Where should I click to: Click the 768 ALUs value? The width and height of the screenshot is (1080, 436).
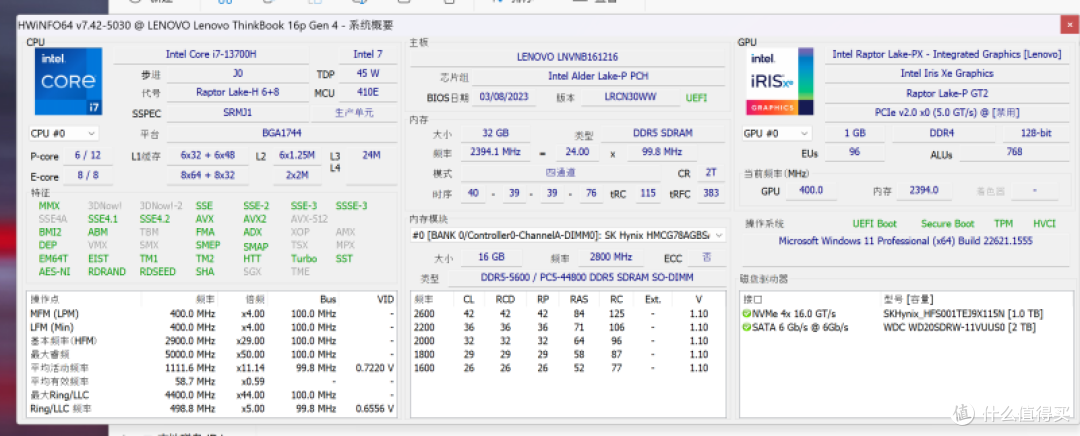[x=1015, y=153]
